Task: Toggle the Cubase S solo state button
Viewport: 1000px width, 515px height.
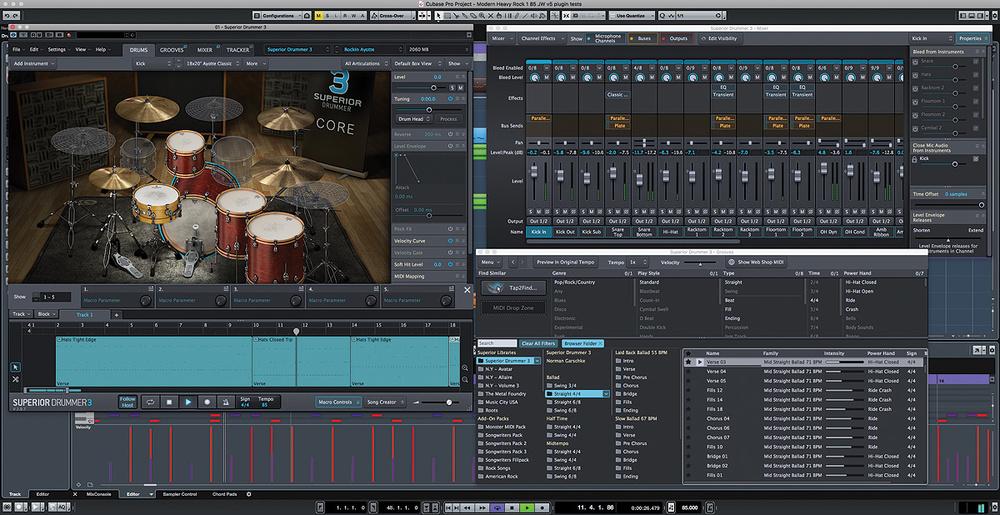Action: click(x=328, y=15)
